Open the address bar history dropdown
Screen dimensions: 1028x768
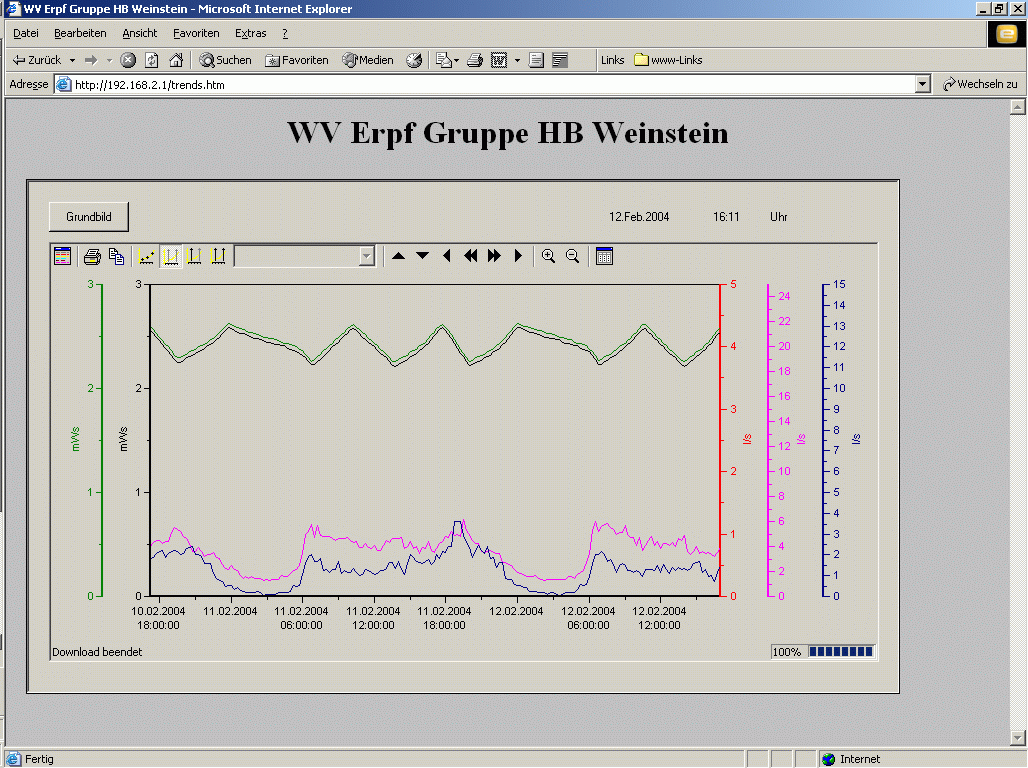coord(923,84)
